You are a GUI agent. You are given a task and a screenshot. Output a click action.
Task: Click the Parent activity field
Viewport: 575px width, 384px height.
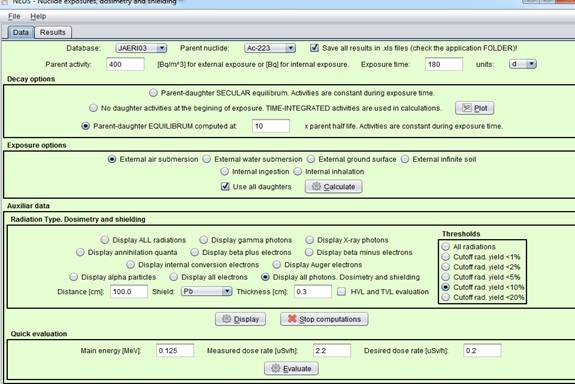(x=125, y=64)
